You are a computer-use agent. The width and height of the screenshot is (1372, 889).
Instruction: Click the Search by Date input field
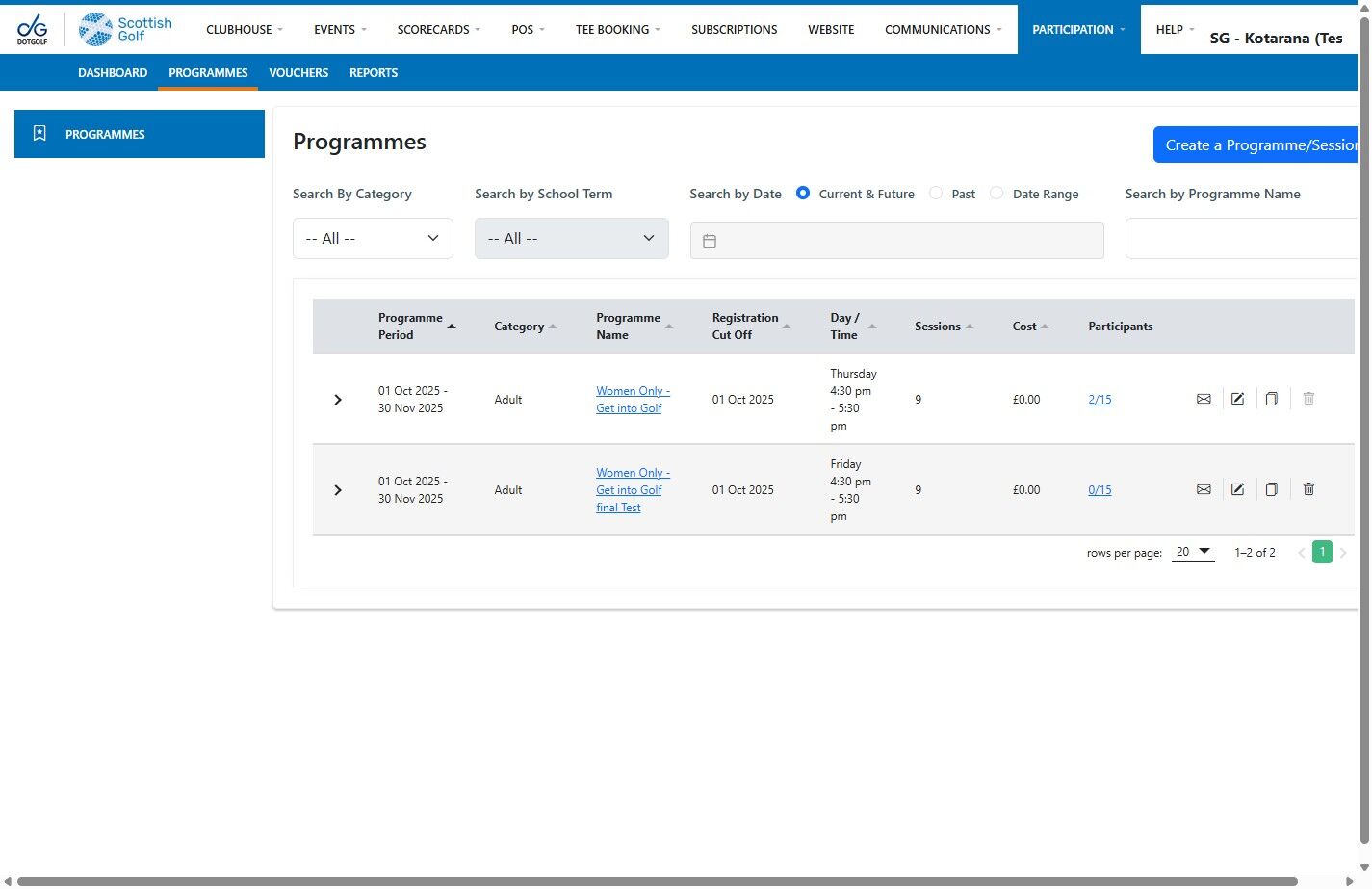(x=897, y=241)
